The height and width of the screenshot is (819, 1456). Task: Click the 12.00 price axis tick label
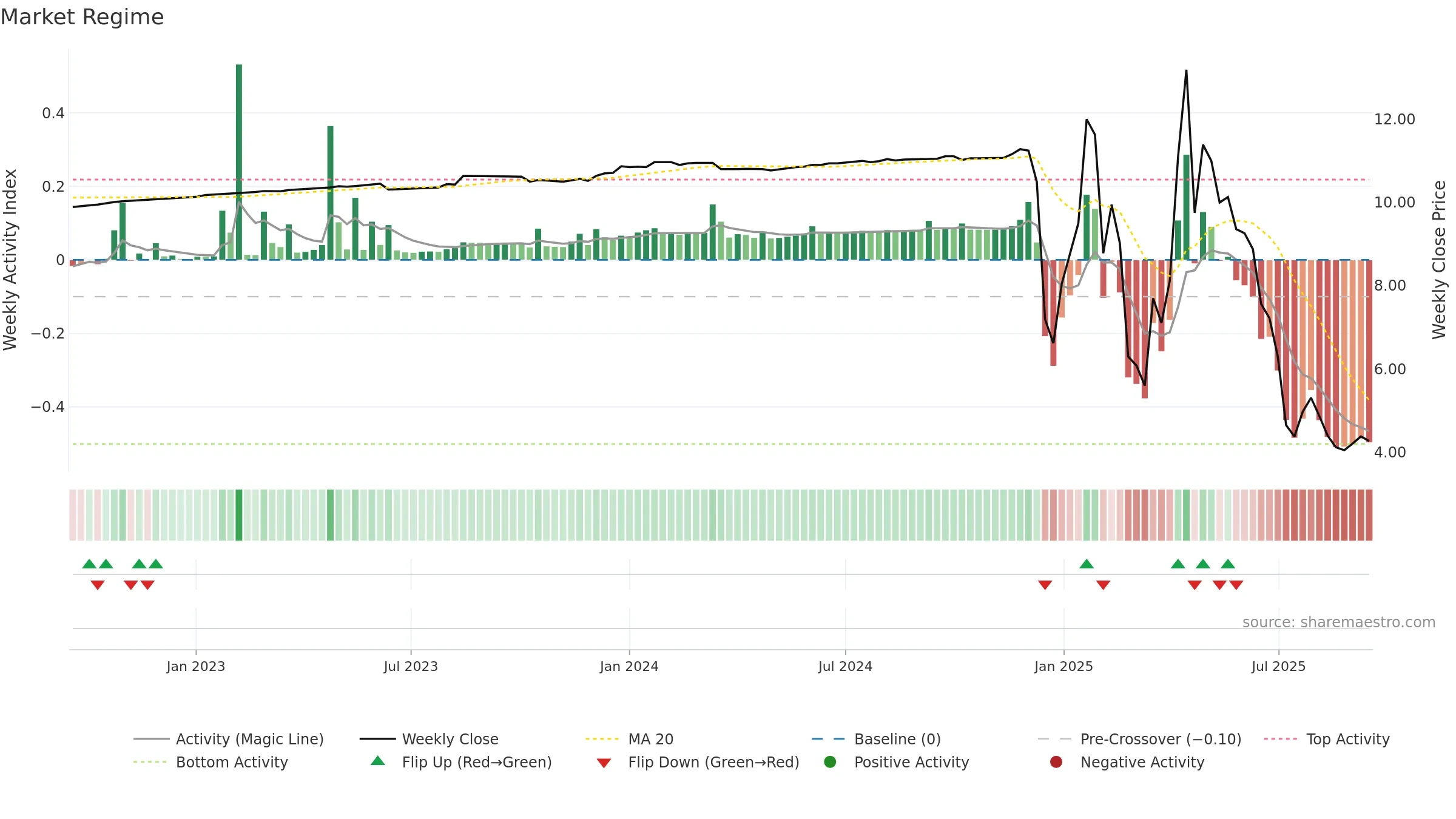(1394, 120)
